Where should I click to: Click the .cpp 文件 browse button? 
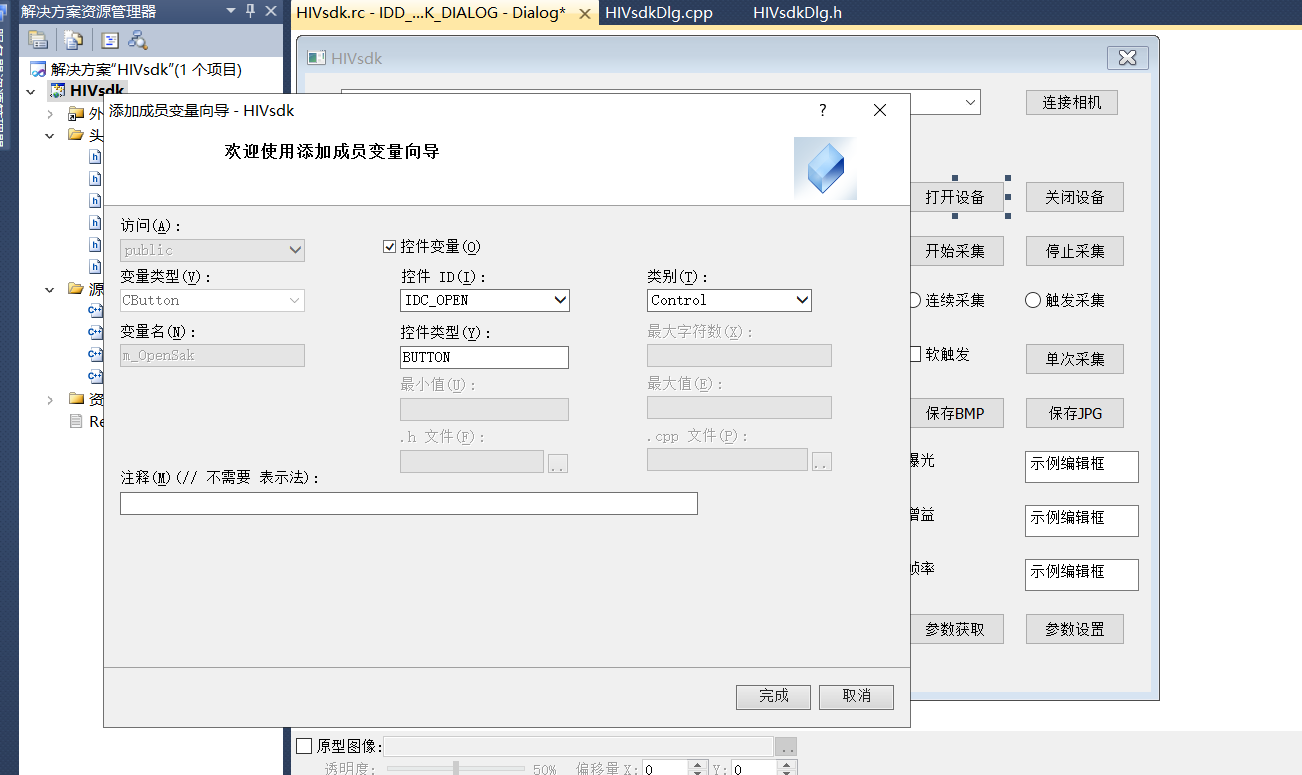click(x=821, y=461)
